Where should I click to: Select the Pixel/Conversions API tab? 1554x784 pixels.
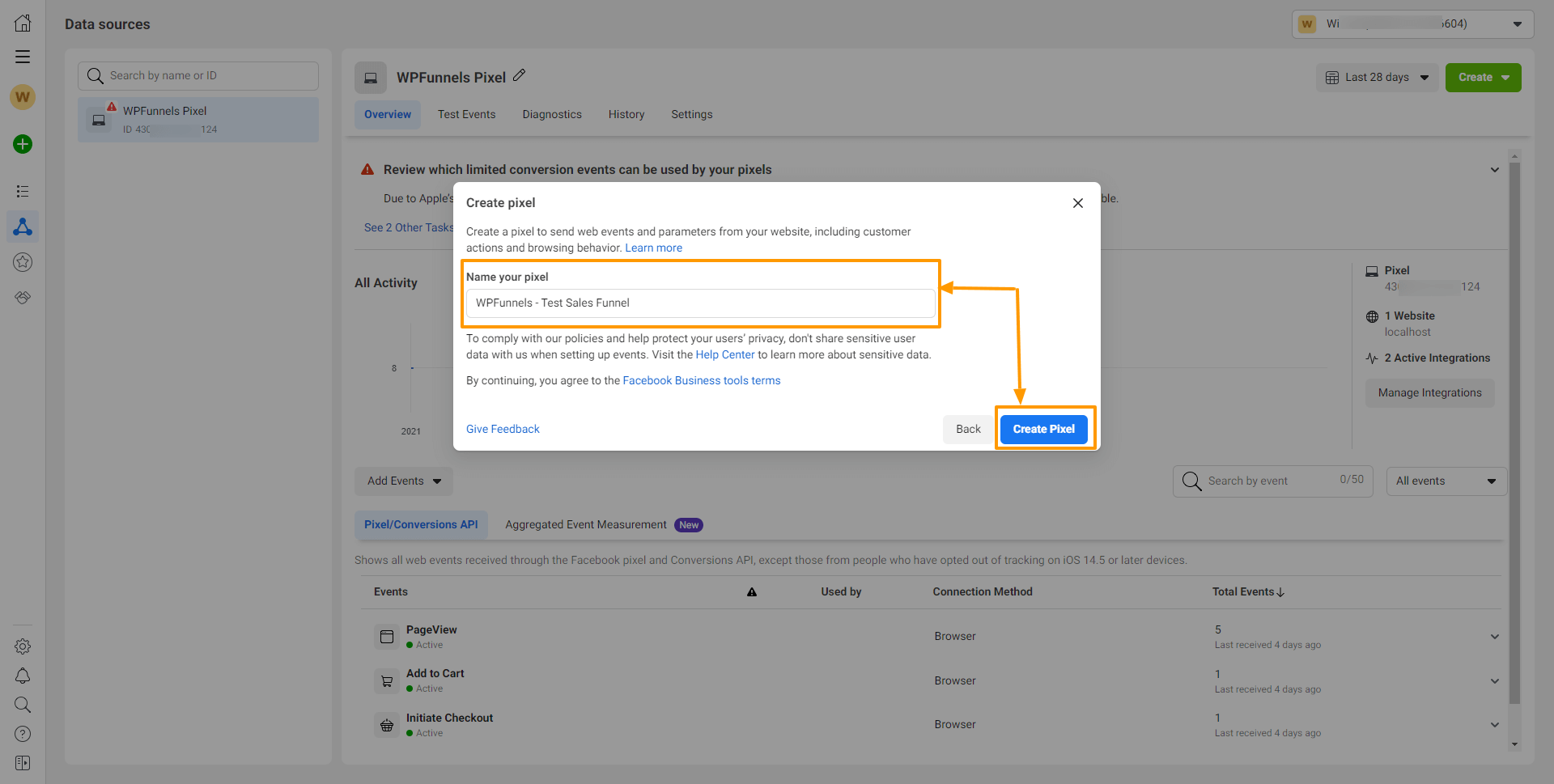click(x=421, y=525)
